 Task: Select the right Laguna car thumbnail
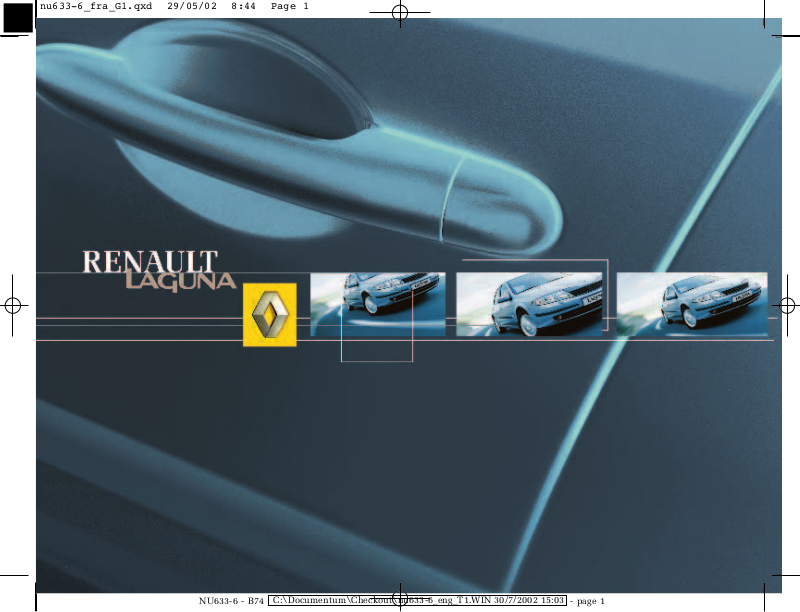(x=692, y=304)
